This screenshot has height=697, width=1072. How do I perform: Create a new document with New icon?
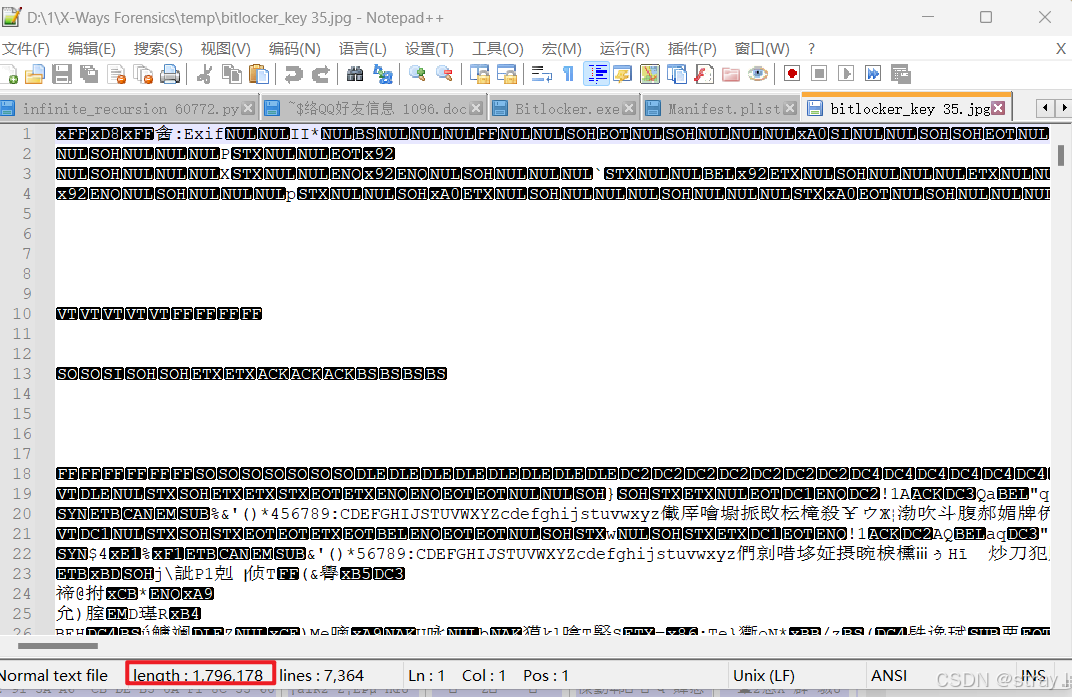tap(9, 74)
